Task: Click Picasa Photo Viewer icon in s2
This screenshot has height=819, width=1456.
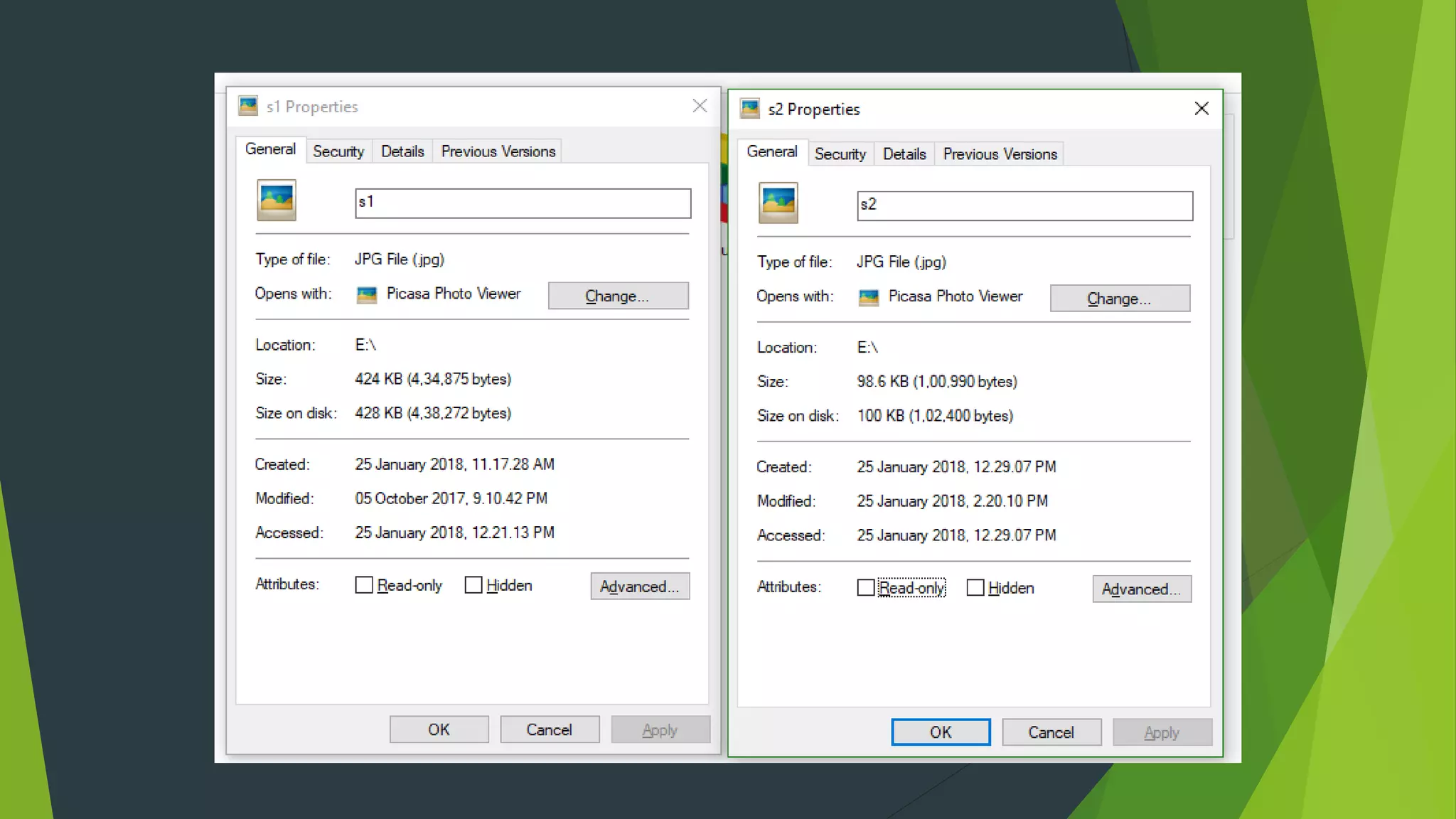Action: pyautogui.click(x=869, y=297)
